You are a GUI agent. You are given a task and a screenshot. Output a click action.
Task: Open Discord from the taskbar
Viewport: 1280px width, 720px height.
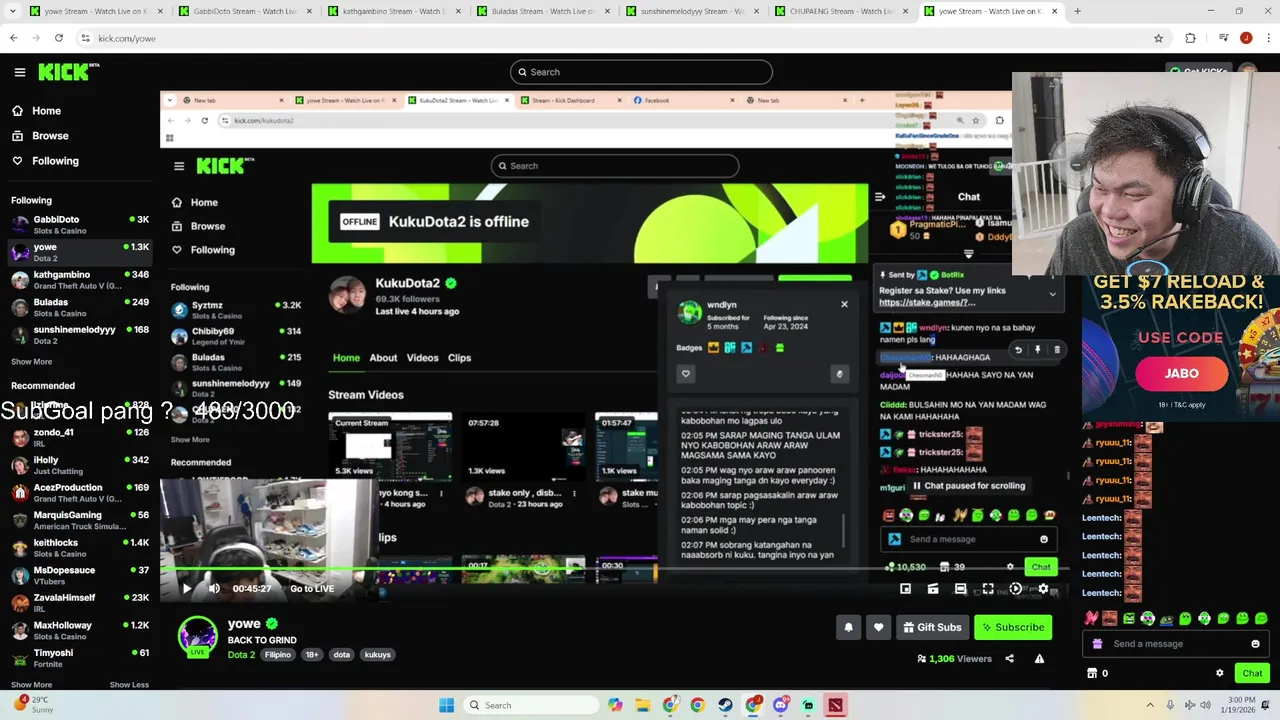pos(780,705)
